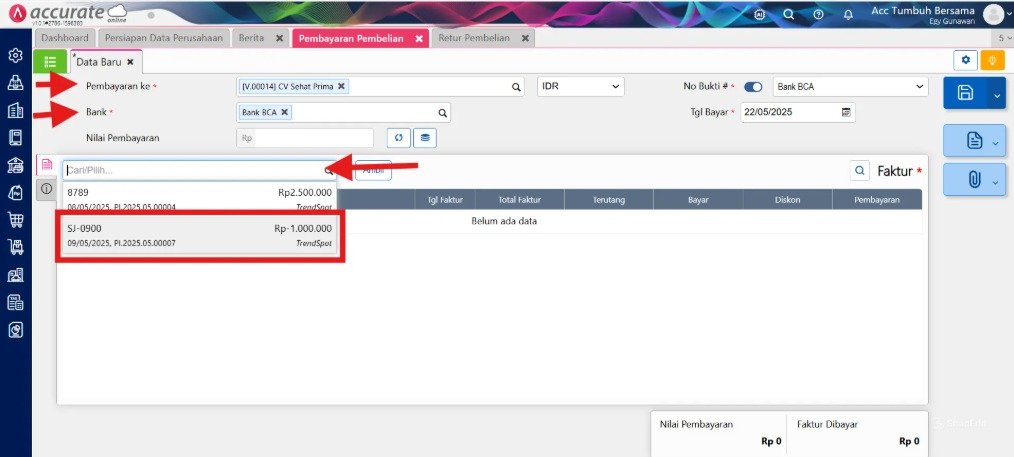
Task: Toggle the No Bukti automatic numbering switch
Action: (x=753, y=87)
